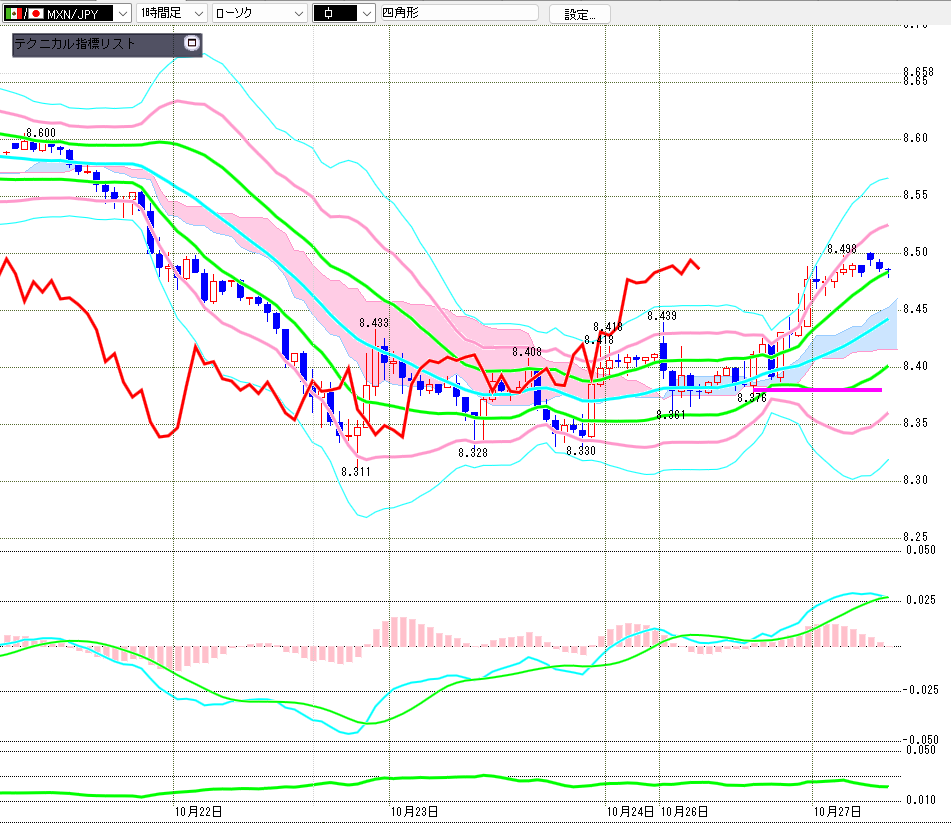The image size is (951, 823).
Task: Click the 8.35 price axis label
Action: click(915, 423)
